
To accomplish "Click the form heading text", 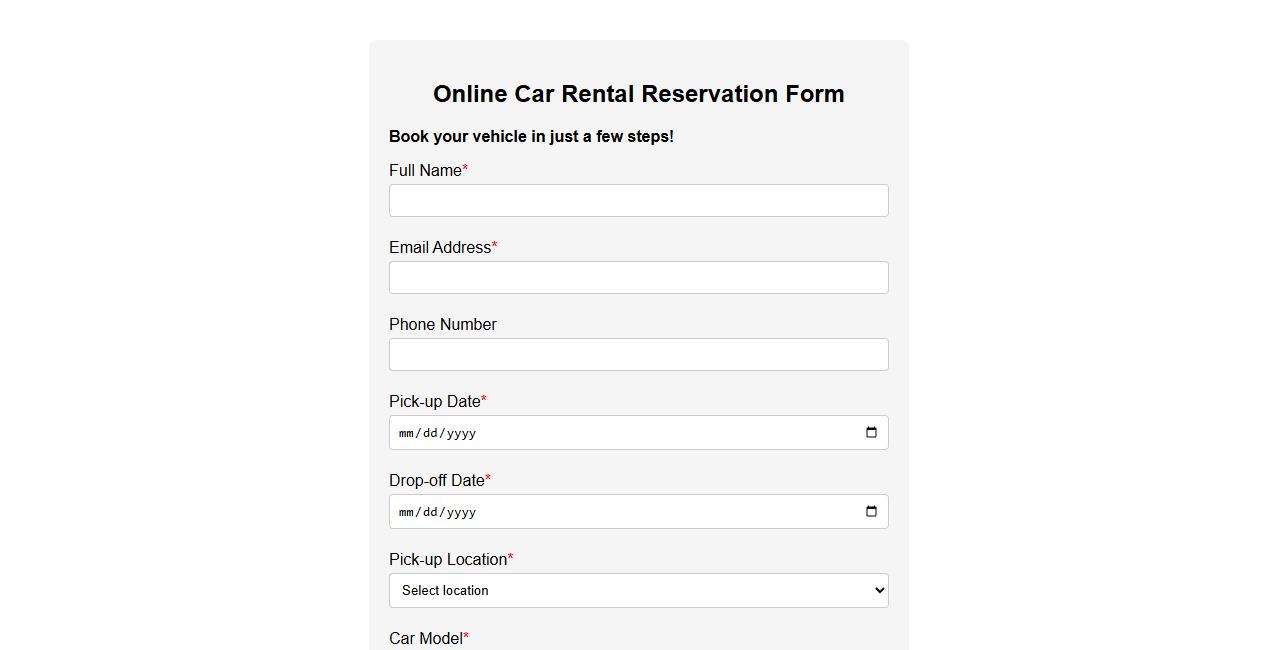I will coord(639,93).
